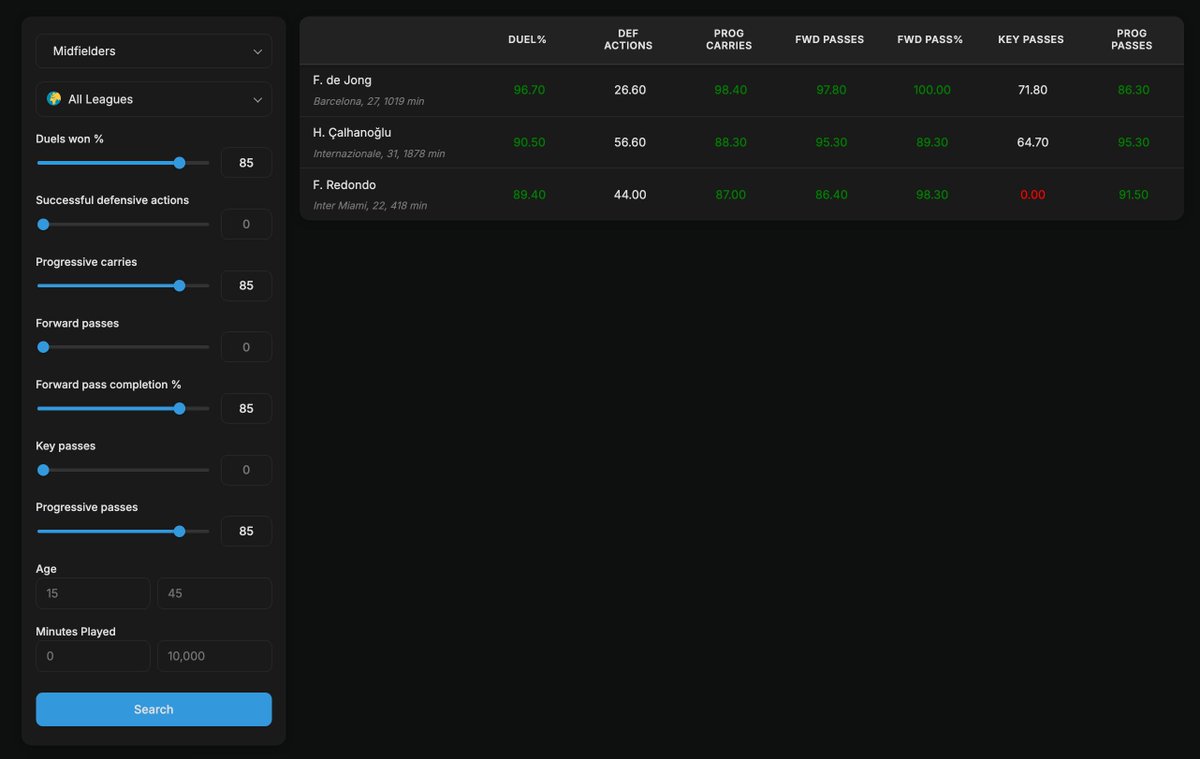Click the Successful defensive actions slider handle

coord(43,224)
